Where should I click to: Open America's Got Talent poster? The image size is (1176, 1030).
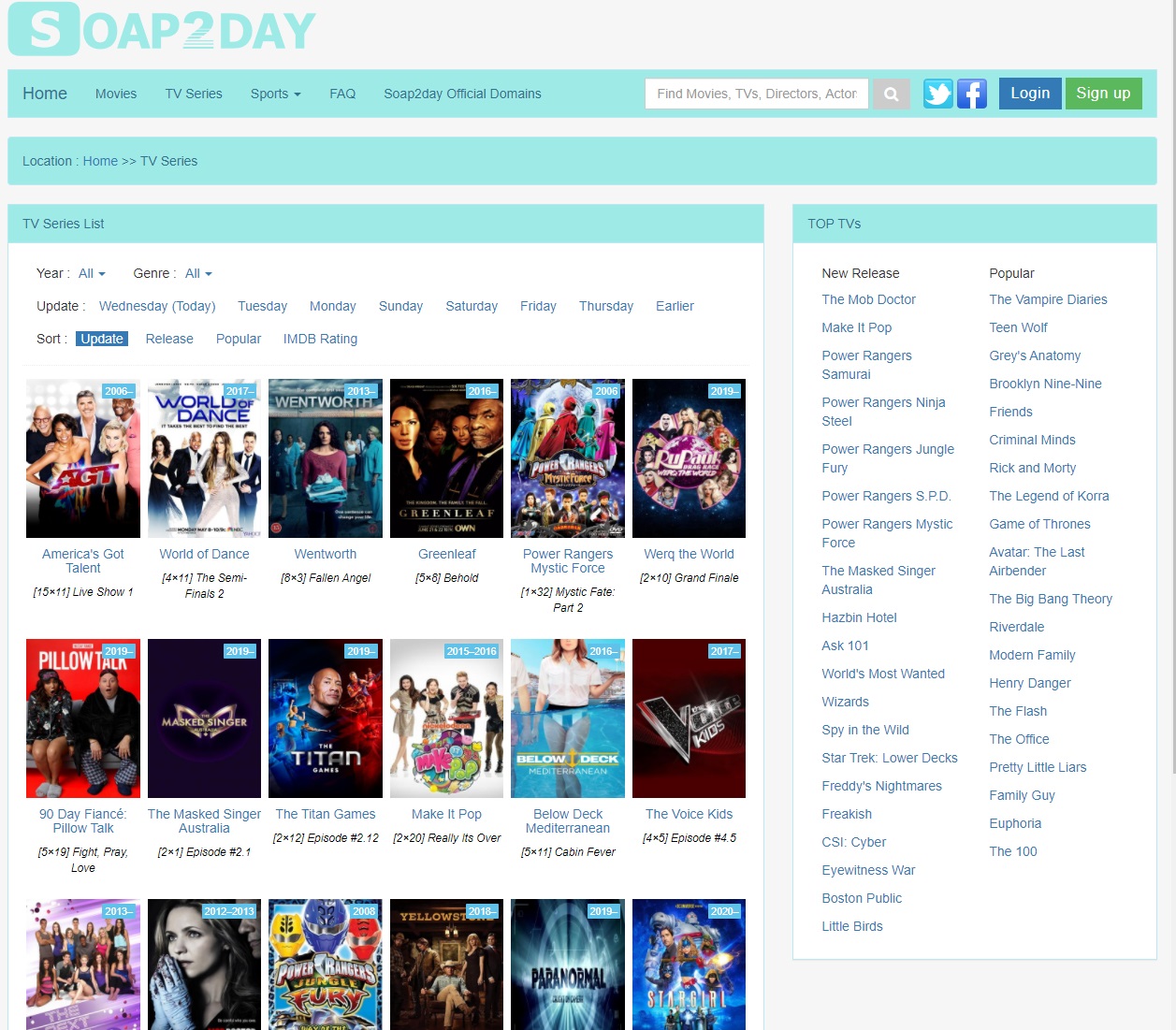[x=83, y=458]
